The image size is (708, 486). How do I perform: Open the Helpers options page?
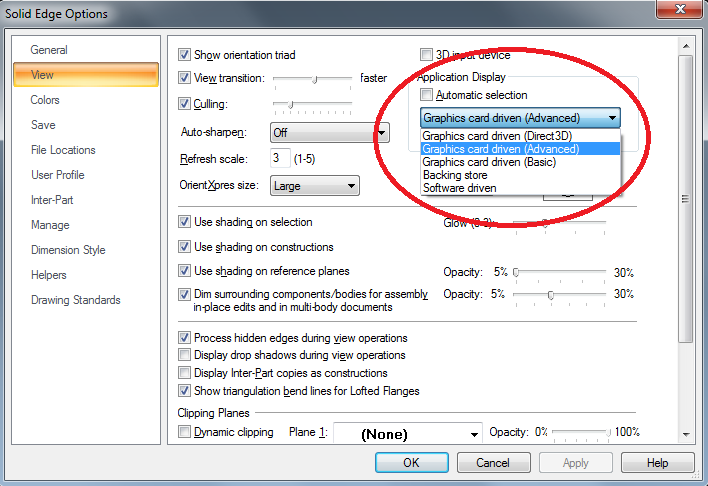click(x=49, y=275)
